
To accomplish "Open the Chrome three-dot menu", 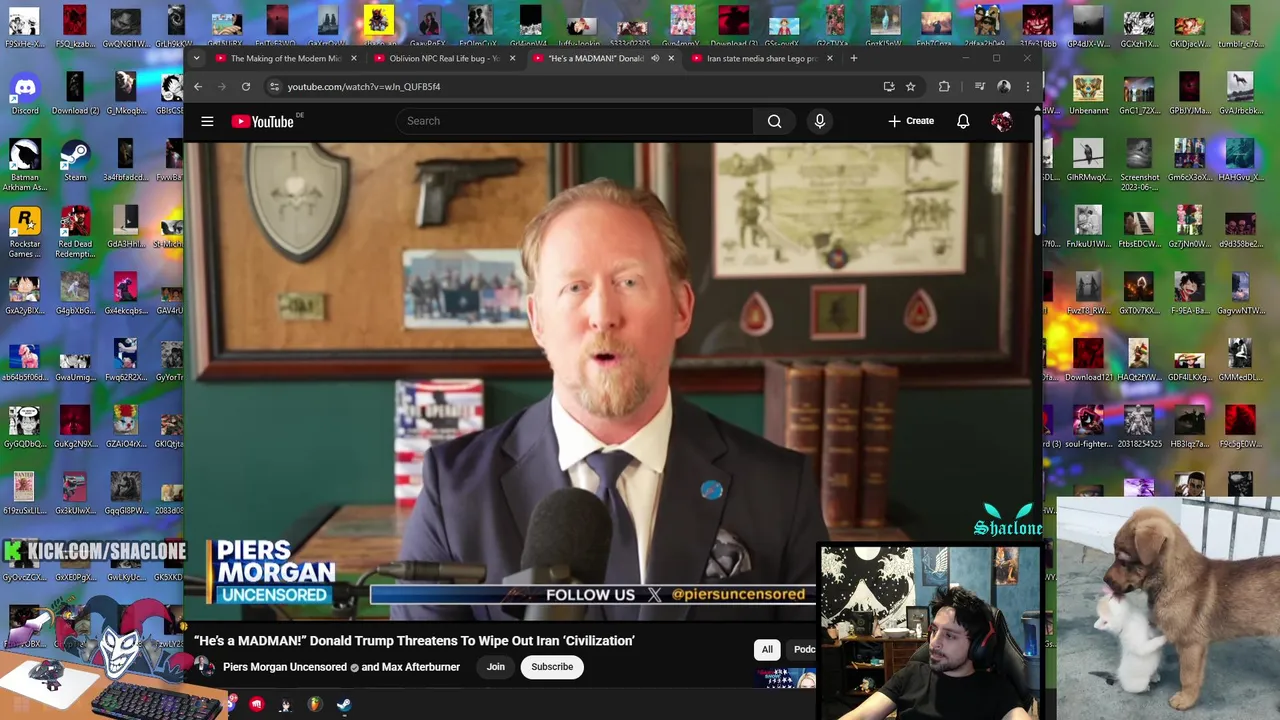I will (1027, 87).
